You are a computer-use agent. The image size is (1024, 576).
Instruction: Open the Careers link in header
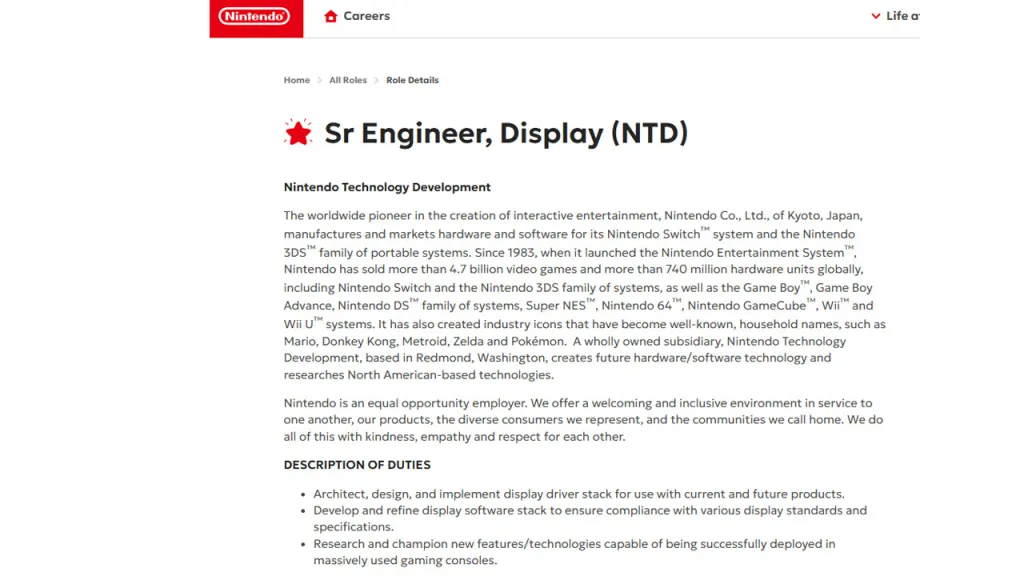tap(366, 16)
